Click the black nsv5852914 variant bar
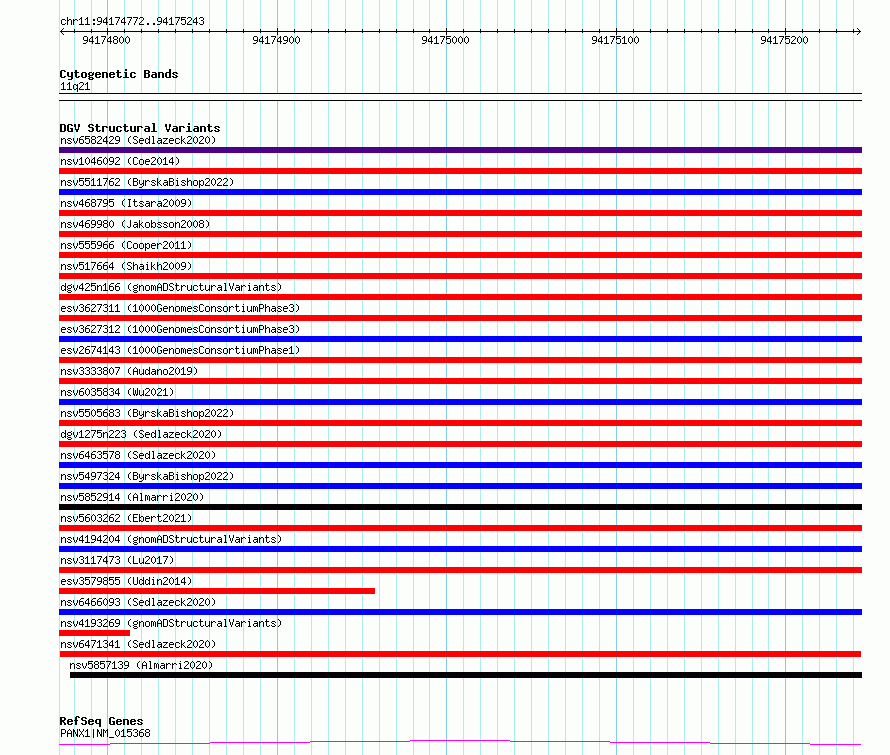Viewport: 890px width, 755px height. coord(460,507)
